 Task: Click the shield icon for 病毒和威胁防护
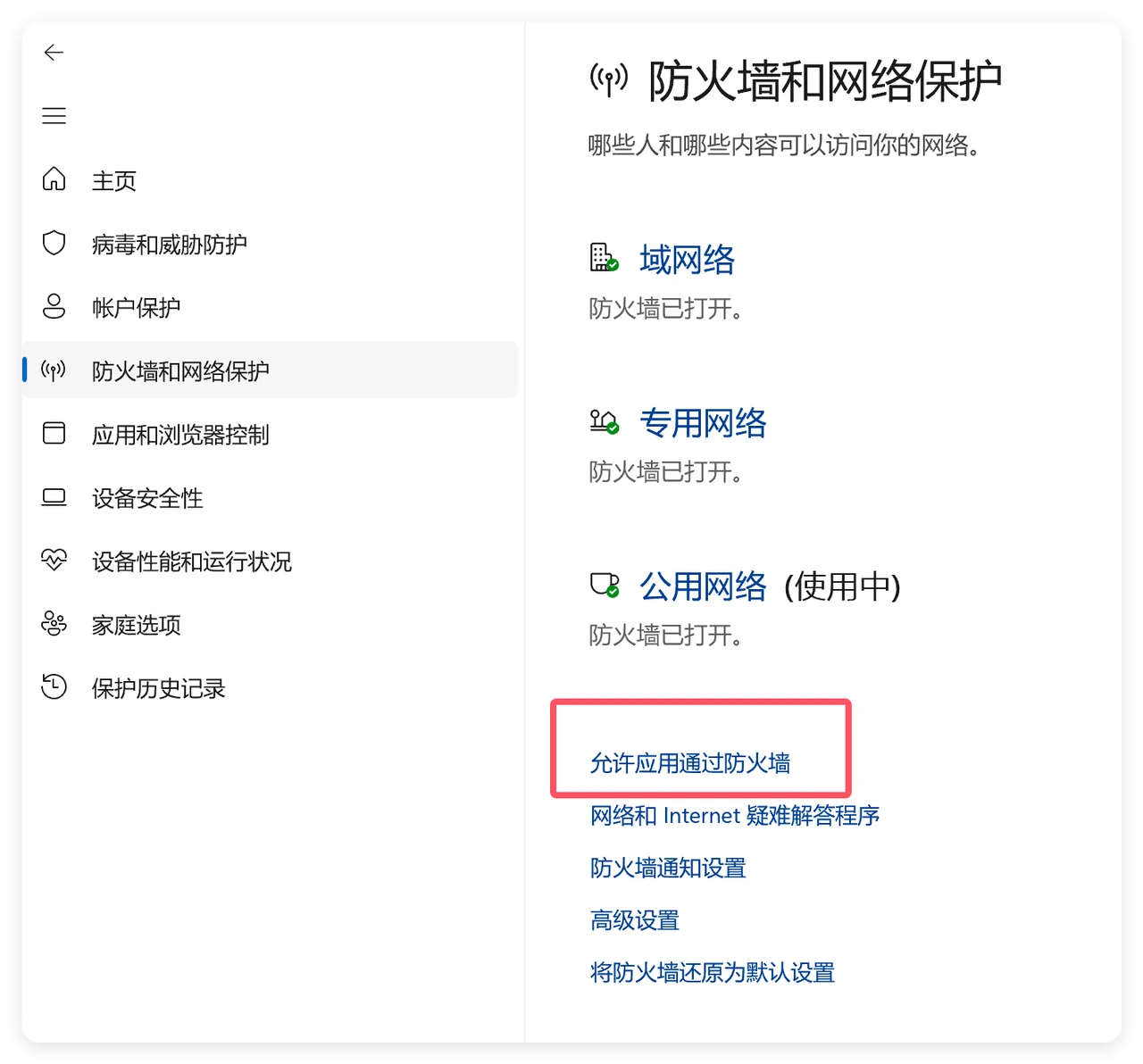click(54, 243)
